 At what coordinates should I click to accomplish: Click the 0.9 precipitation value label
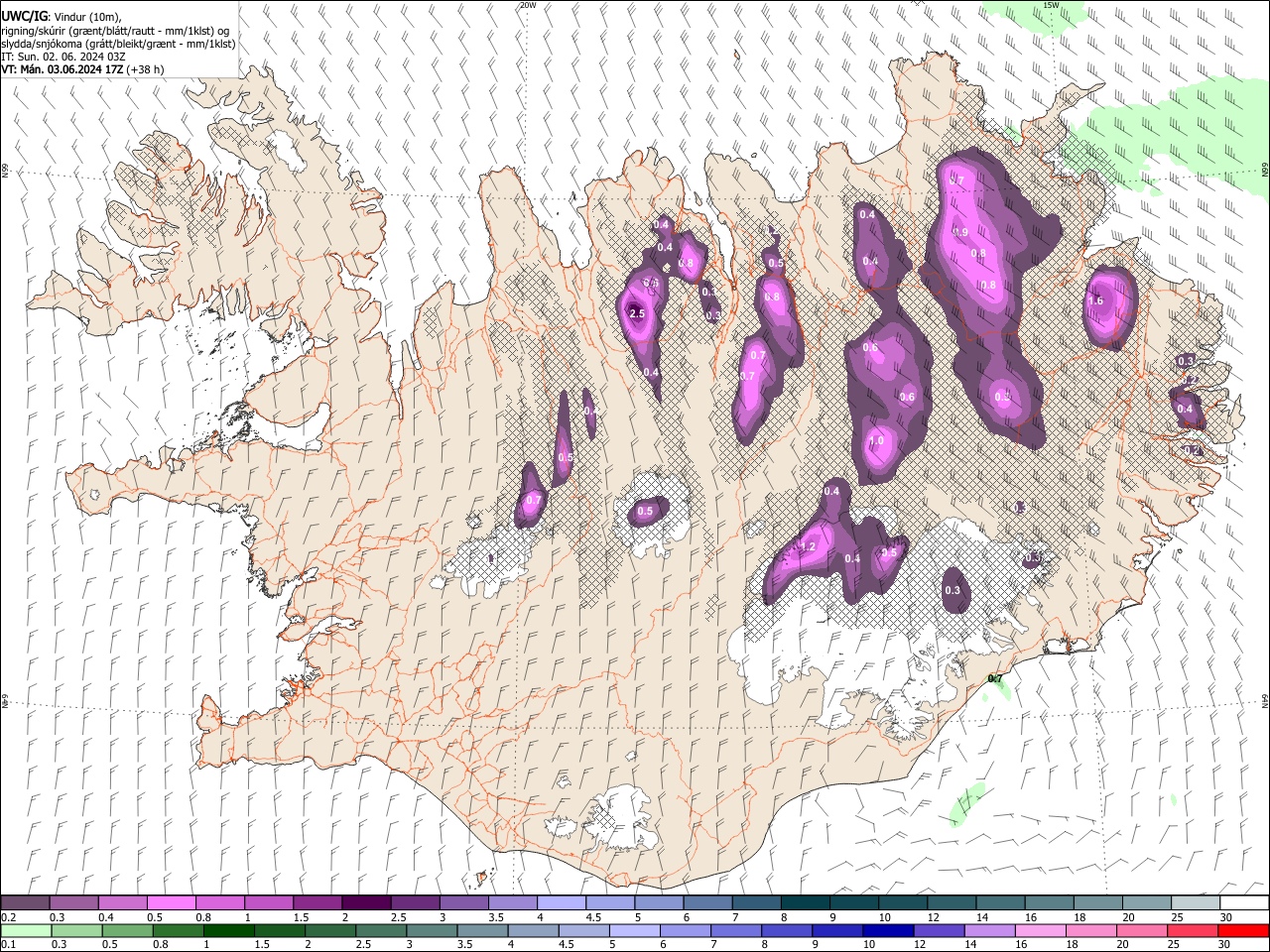[960, 232]
